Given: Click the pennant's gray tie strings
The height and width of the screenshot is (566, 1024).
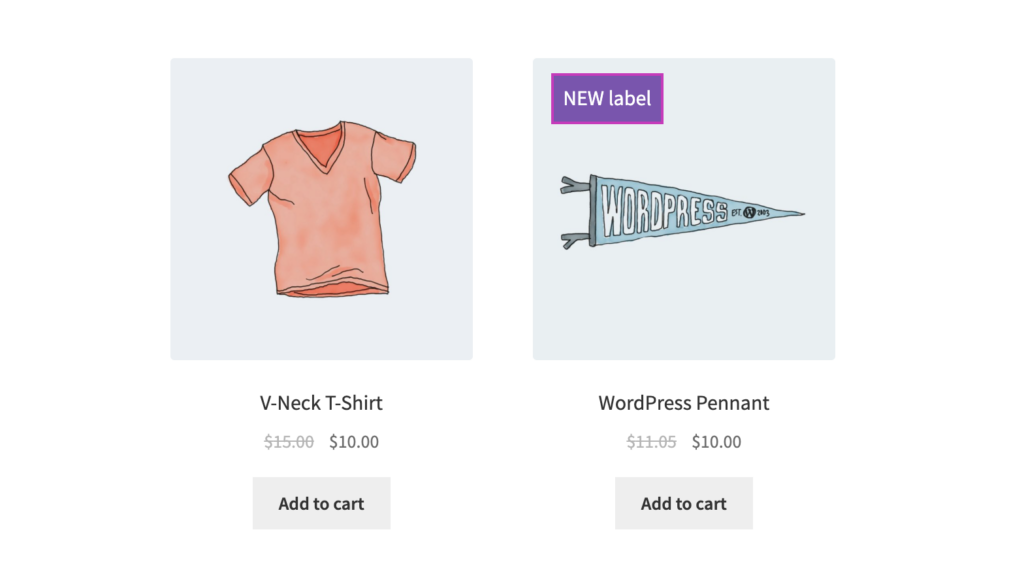Looking at the screenshot, I should coord(575,212).
